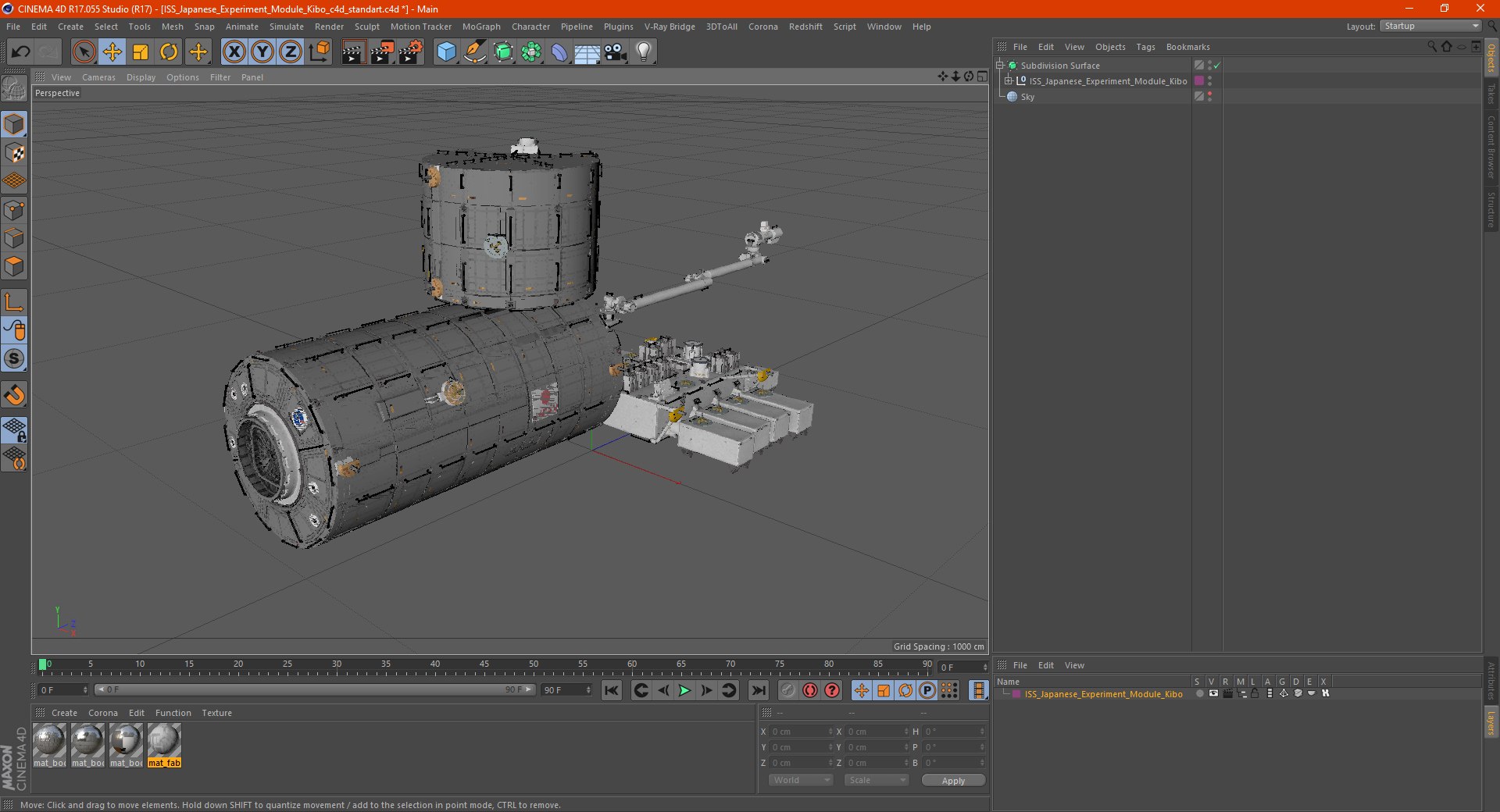Click the Render to Picture Viewer icon
The width and height of the screenshot is (1500, 812).
tap(382, 52)
